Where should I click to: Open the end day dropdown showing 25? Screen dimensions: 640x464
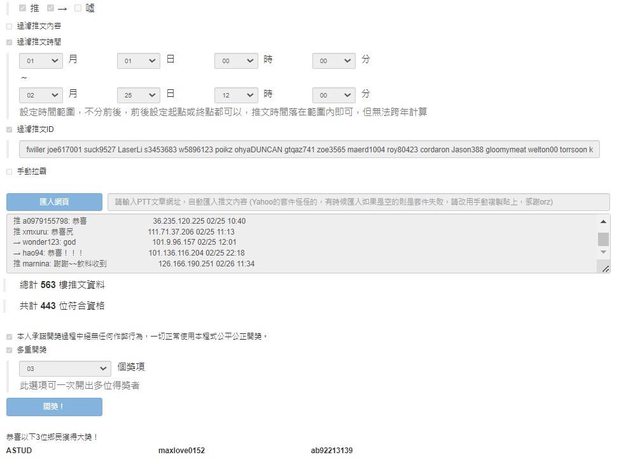tap(139, 93)
